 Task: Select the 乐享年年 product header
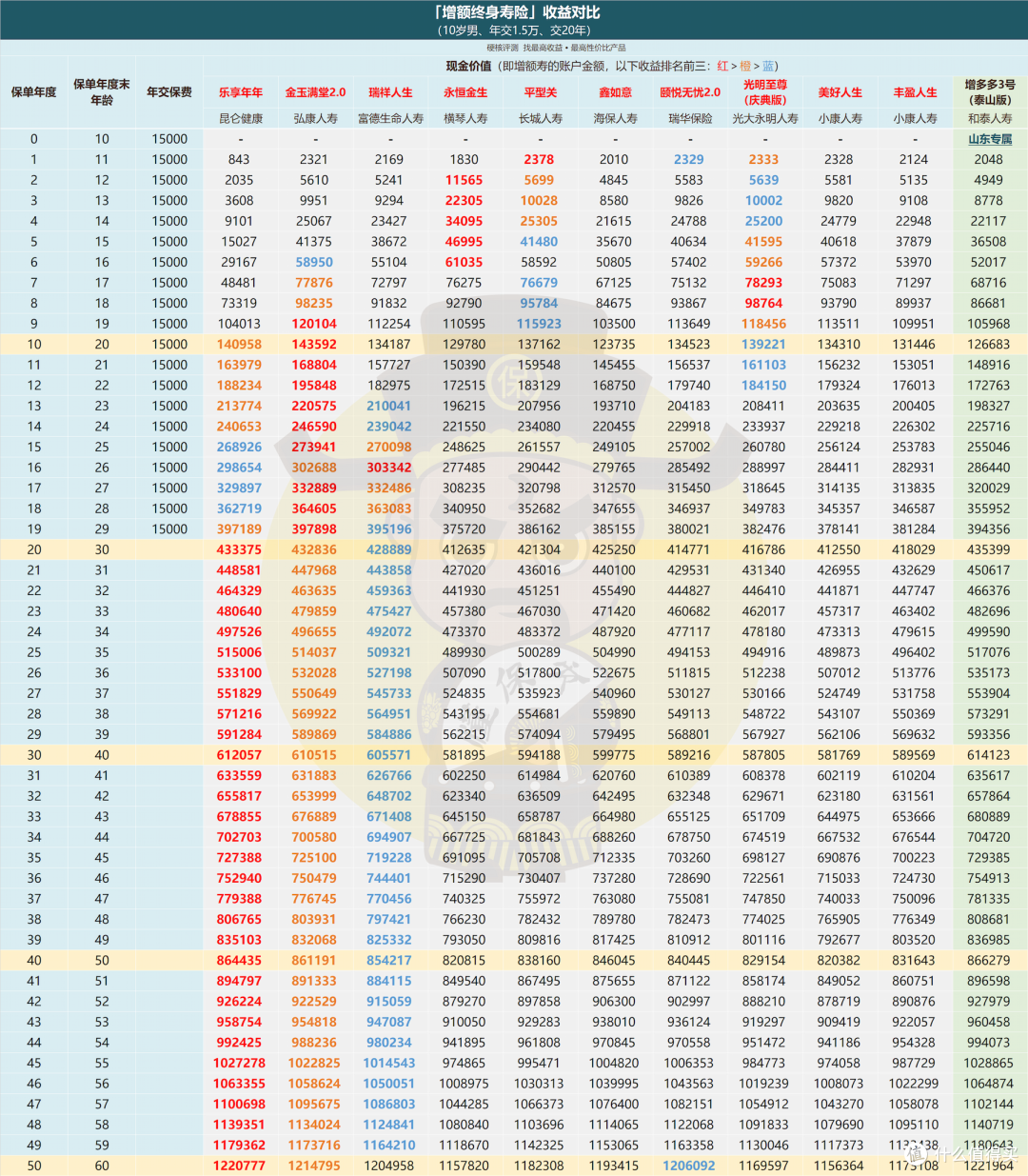[x=240, y=92]
